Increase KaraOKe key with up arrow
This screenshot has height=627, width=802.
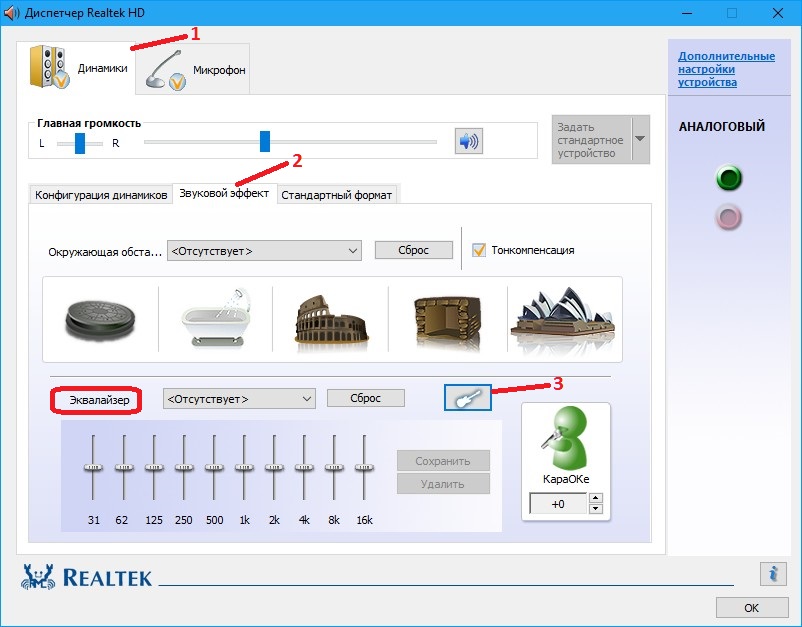(596, 498)
